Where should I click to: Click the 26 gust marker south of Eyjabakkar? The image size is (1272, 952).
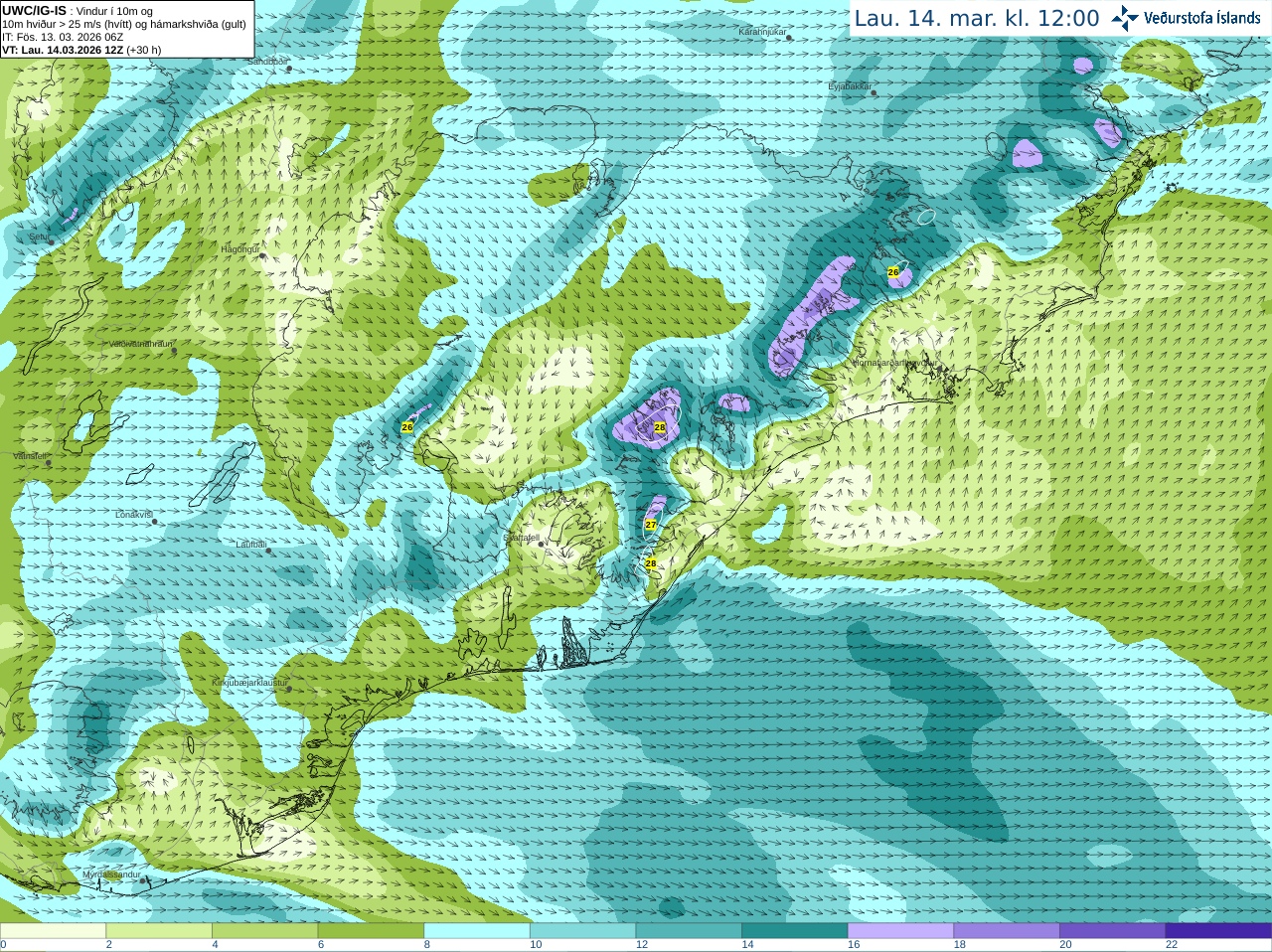pyautogui.click(x=893, y=271)
